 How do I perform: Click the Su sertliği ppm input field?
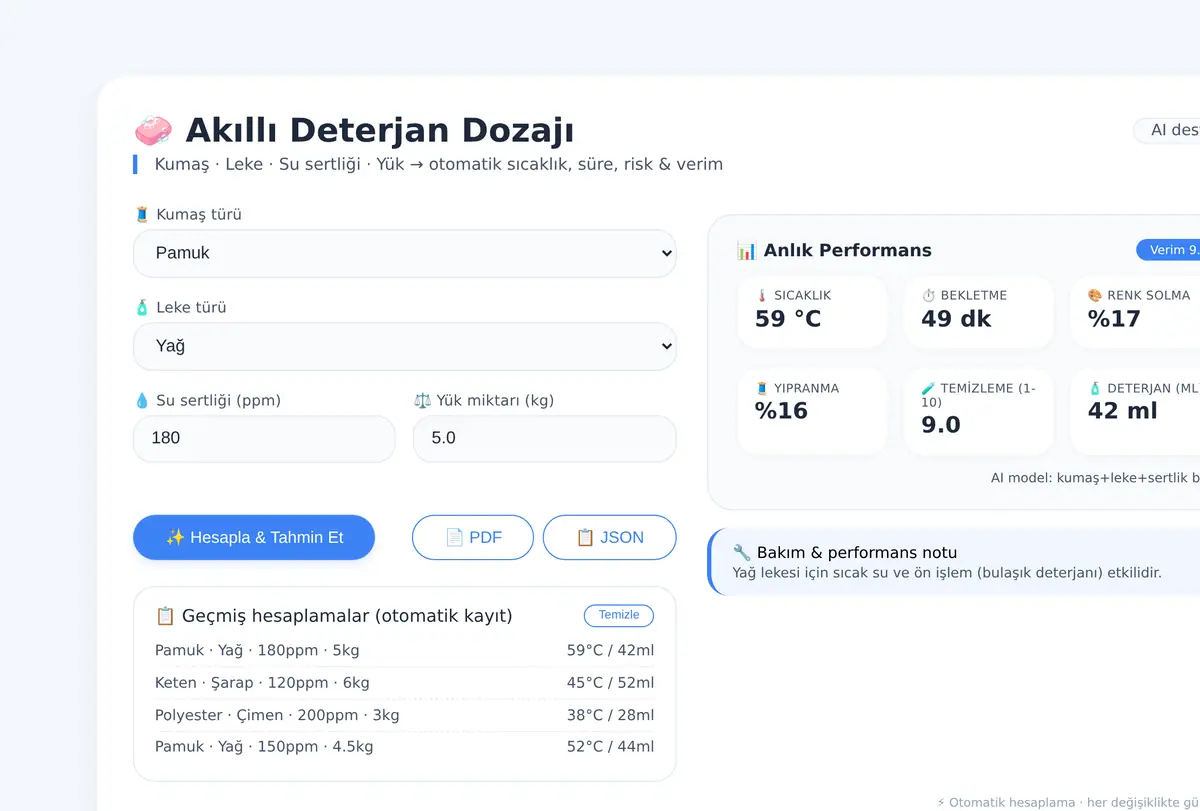264,438
